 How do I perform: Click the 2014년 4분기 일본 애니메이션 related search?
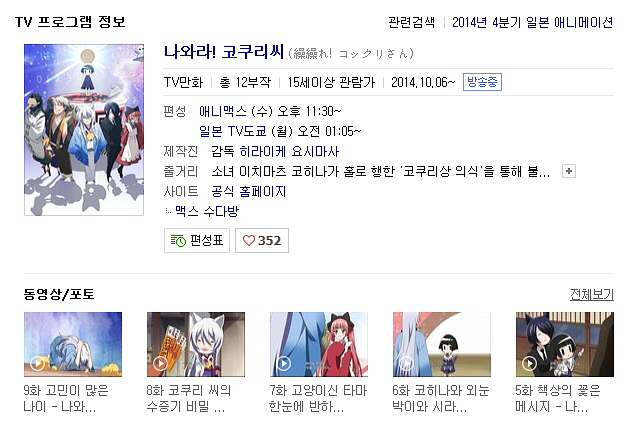coord(533,22)
